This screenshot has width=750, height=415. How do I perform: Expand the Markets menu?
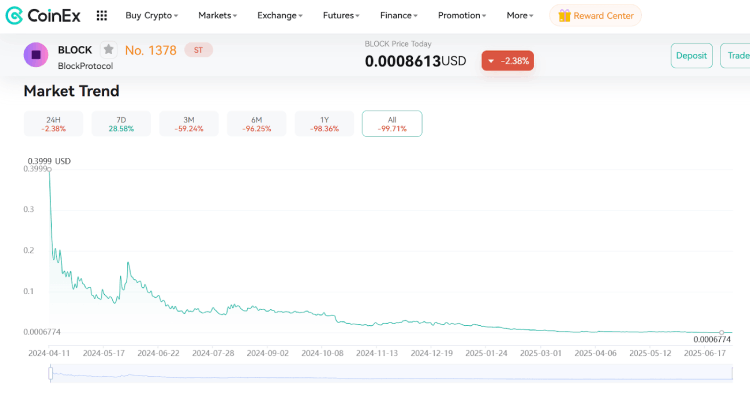(x=218, y=15)
